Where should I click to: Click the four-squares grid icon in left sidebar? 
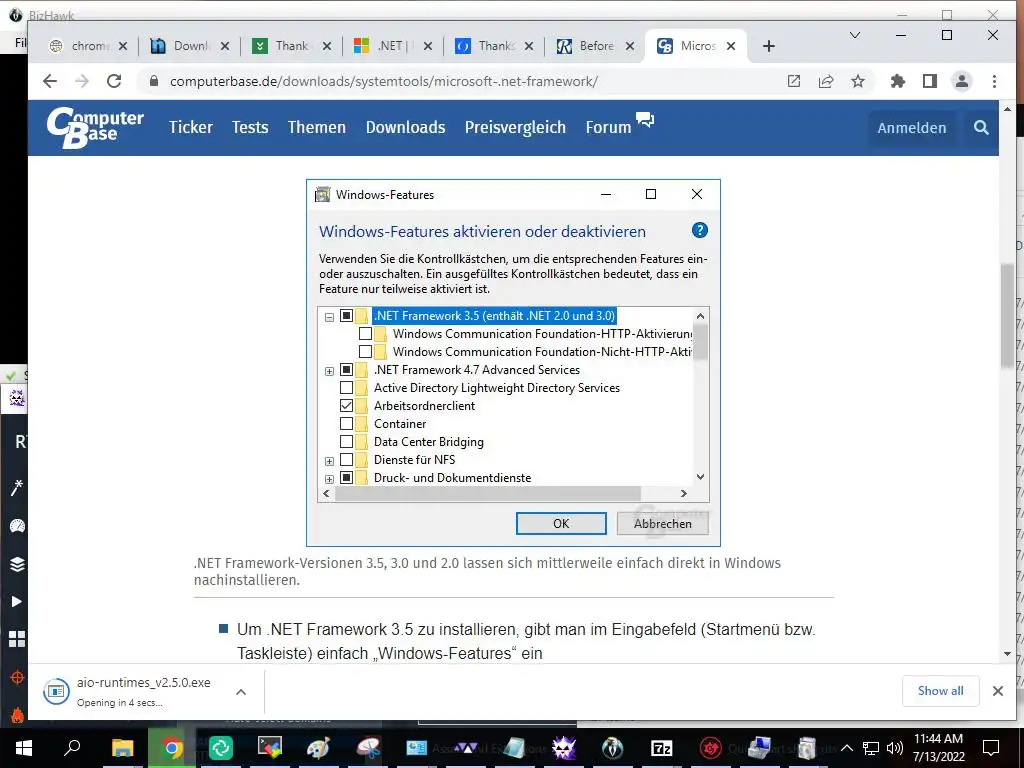click(x=17, y=639)
